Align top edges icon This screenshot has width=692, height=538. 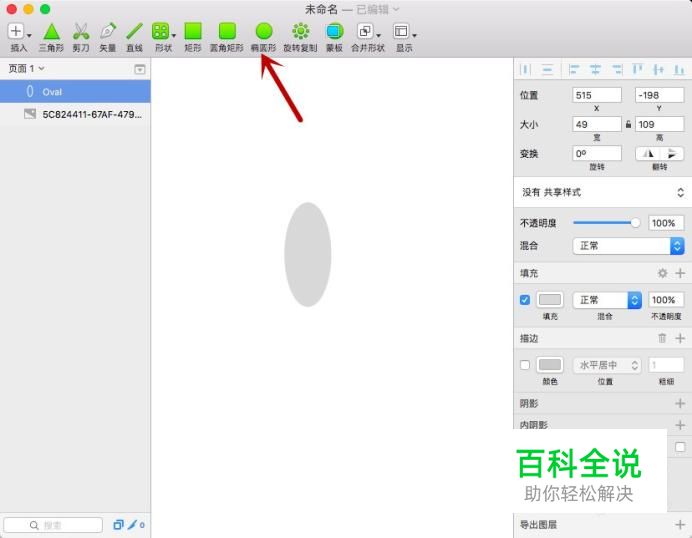[x=638, y=69]
